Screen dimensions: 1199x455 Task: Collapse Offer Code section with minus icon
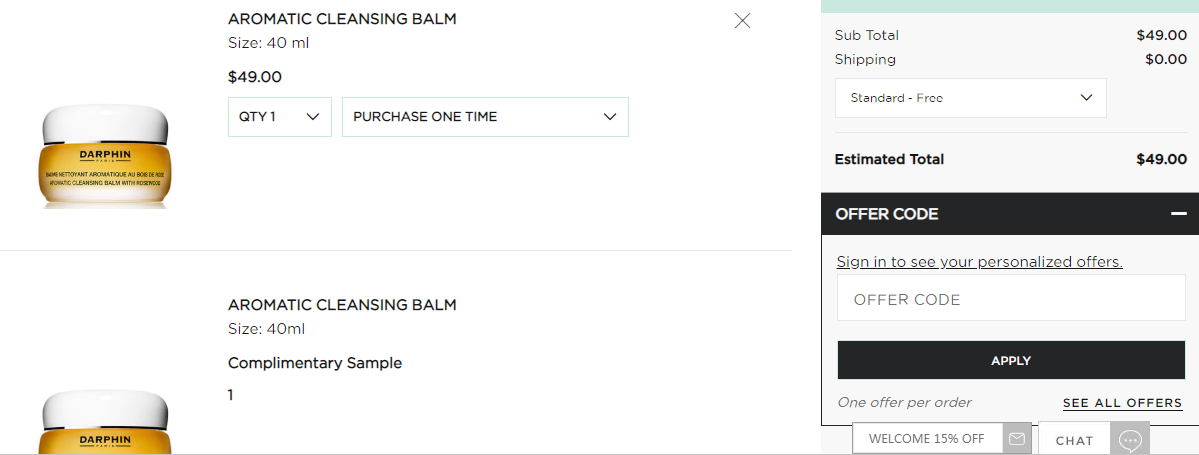pyautogui.click(x=1179, y=214)
